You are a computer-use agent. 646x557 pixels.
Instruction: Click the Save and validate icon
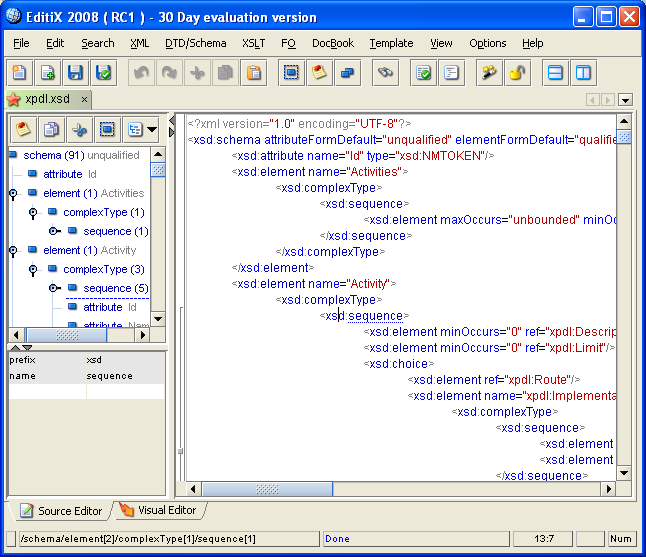(103, 73)
